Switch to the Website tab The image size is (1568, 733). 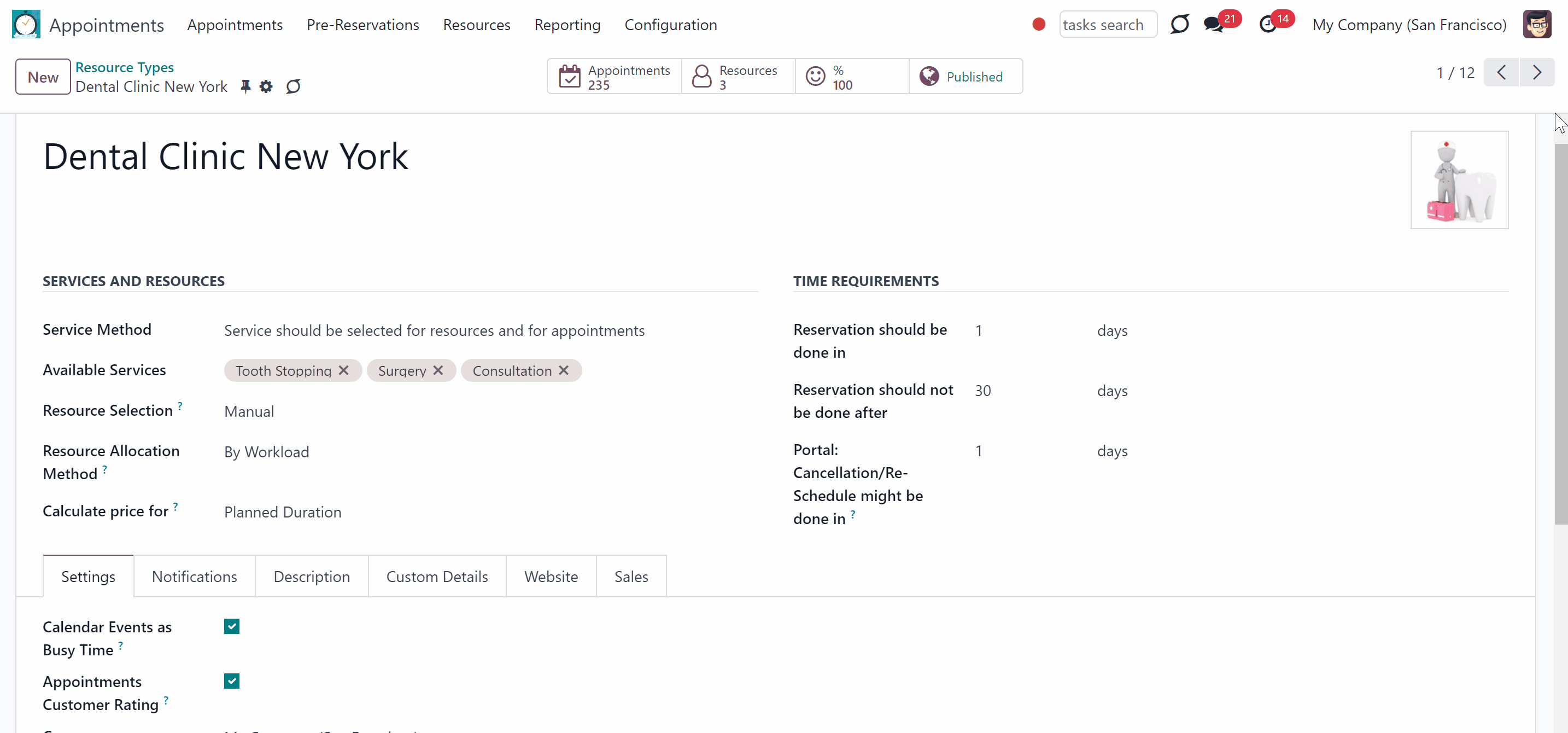pyautogui.click(x=551, y=577)
